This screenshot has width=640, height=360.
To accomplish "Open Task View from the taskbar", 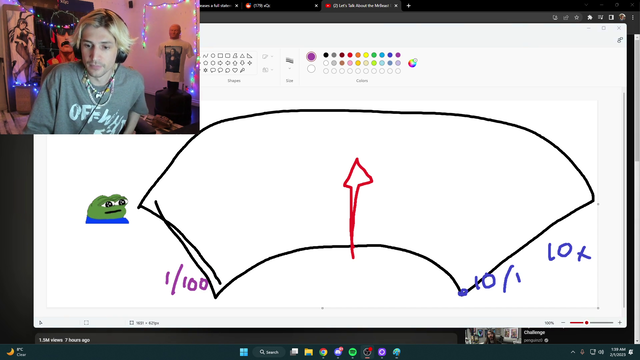I will pos(294,352).
